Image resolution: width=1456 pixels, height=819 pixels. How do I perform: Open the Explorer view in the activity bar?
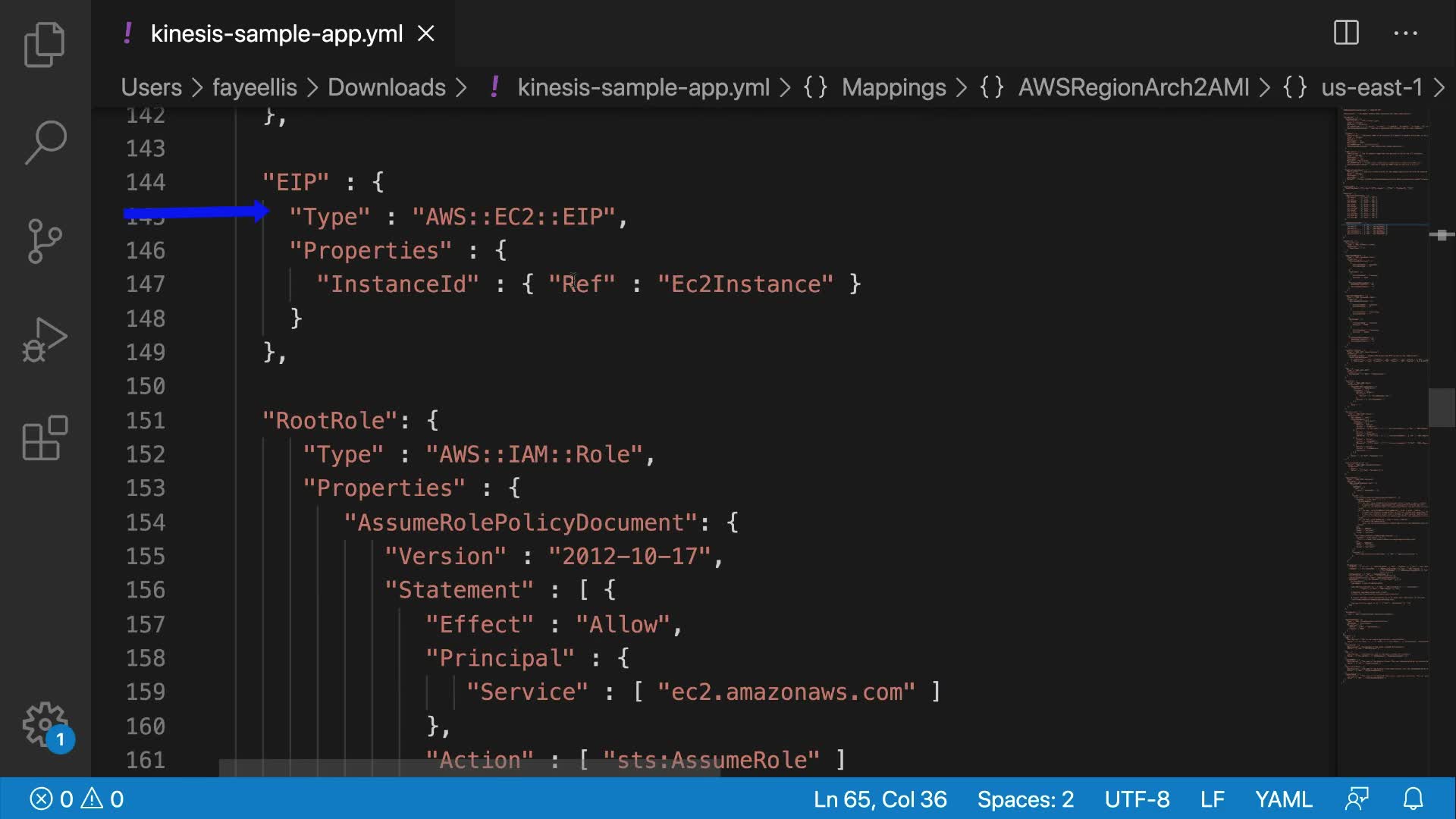coord(45,44)
